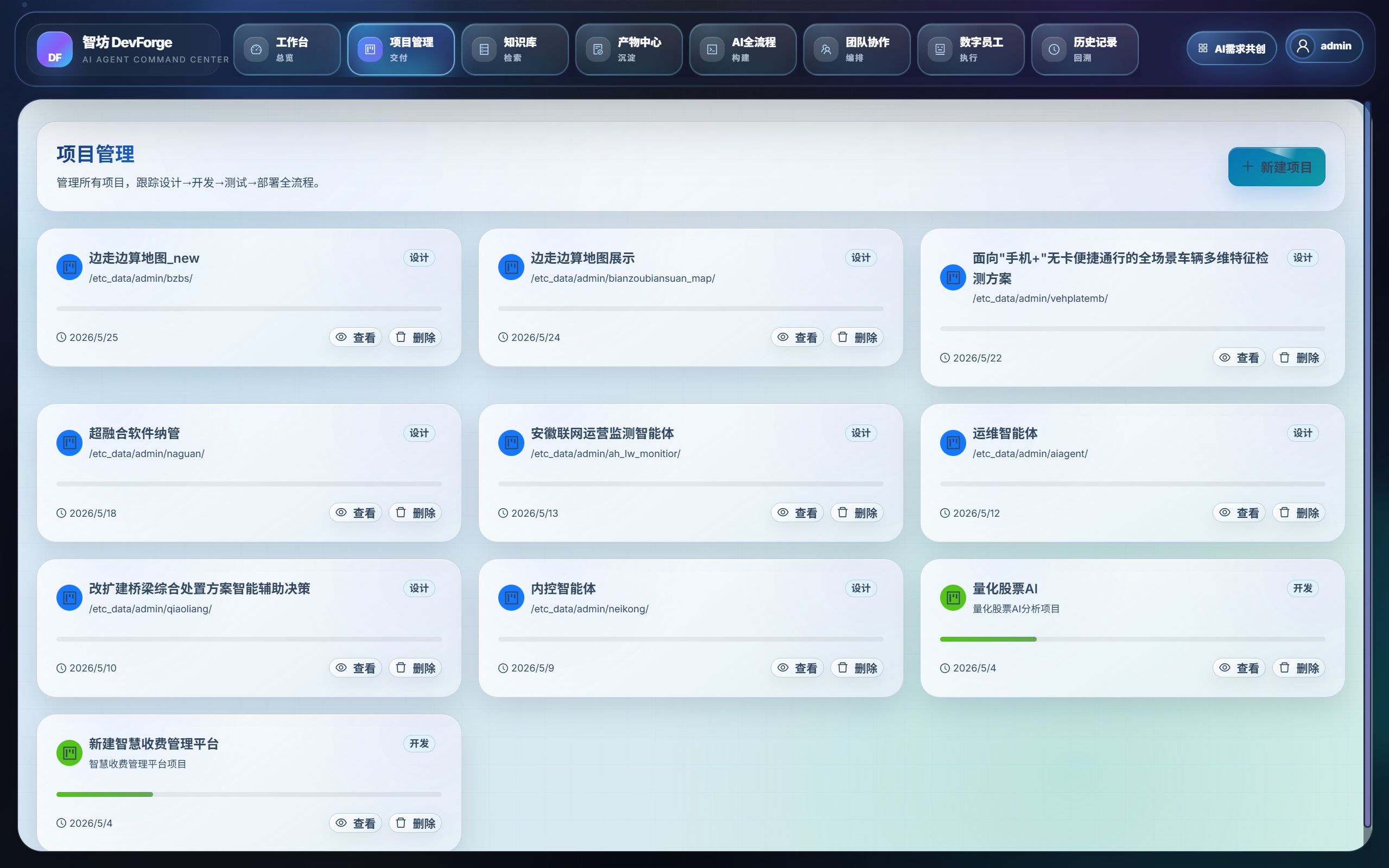Screen dimensions: 1389x868
Task: Click the project icon for 边走边算地图_new
Action: (69, 267)
